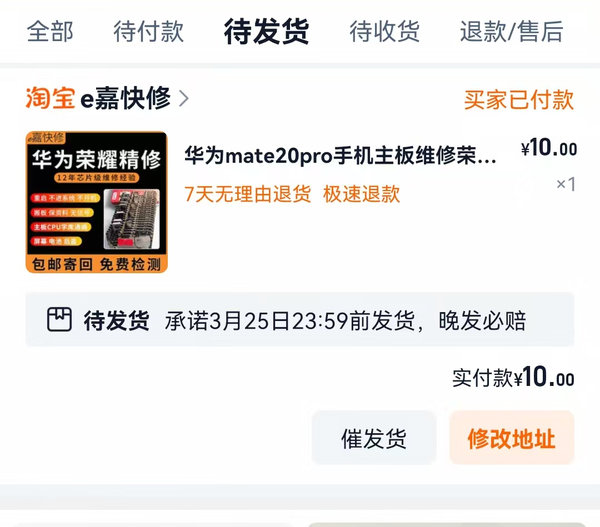Open the 待付款 tab
Viewport: 600px width, 527px height.
coord(149,31)
